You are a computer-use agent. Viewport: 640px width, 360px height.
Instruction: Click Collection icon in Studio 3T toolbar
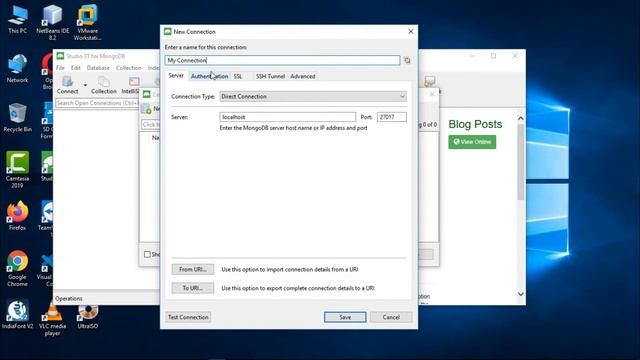pyautogui.click(x=104, y=85)
